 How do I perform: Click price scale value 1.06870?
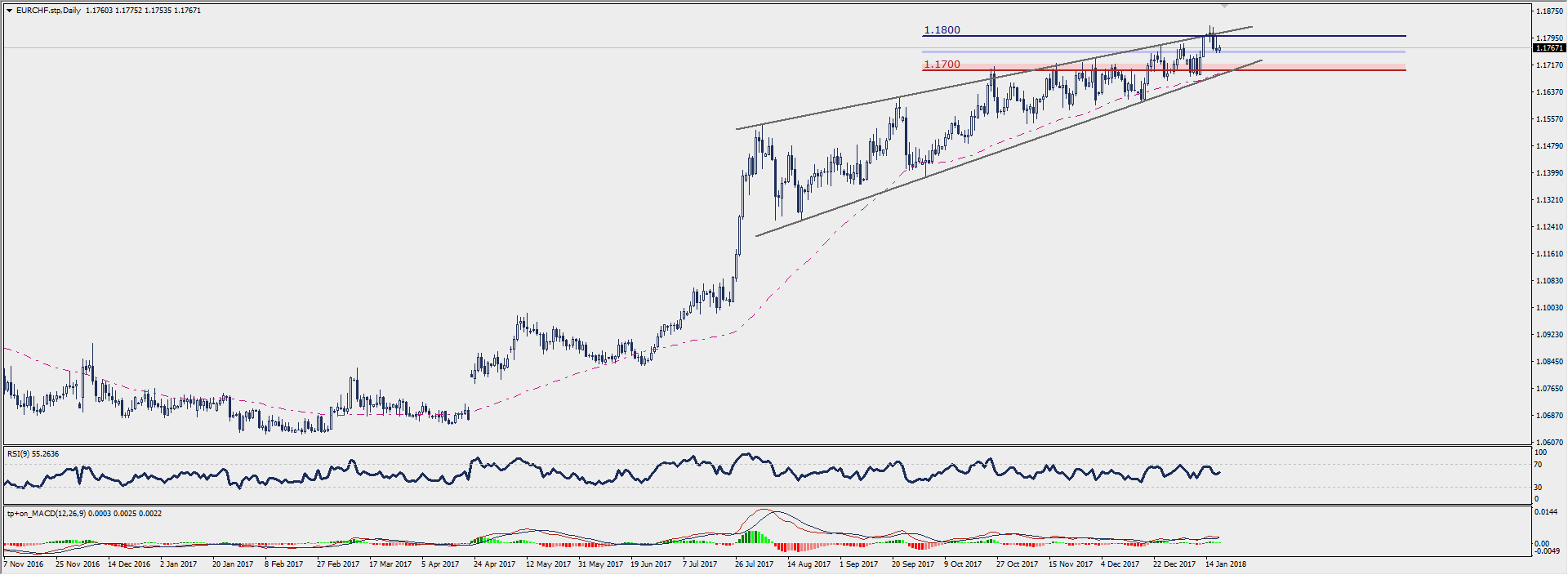(1549, 416)
